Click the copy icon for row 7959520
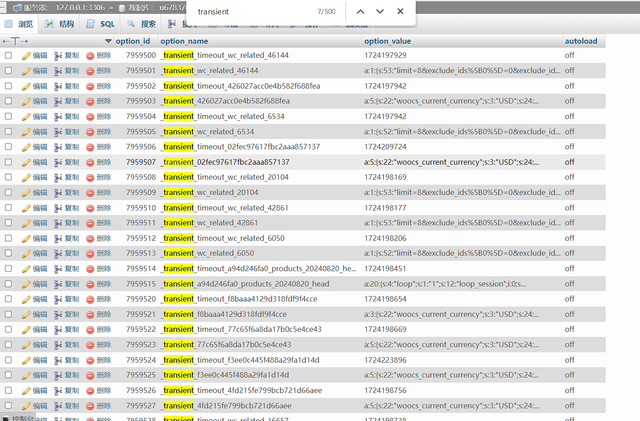Viewport: 640px width, 421px height. coord(58,300)
